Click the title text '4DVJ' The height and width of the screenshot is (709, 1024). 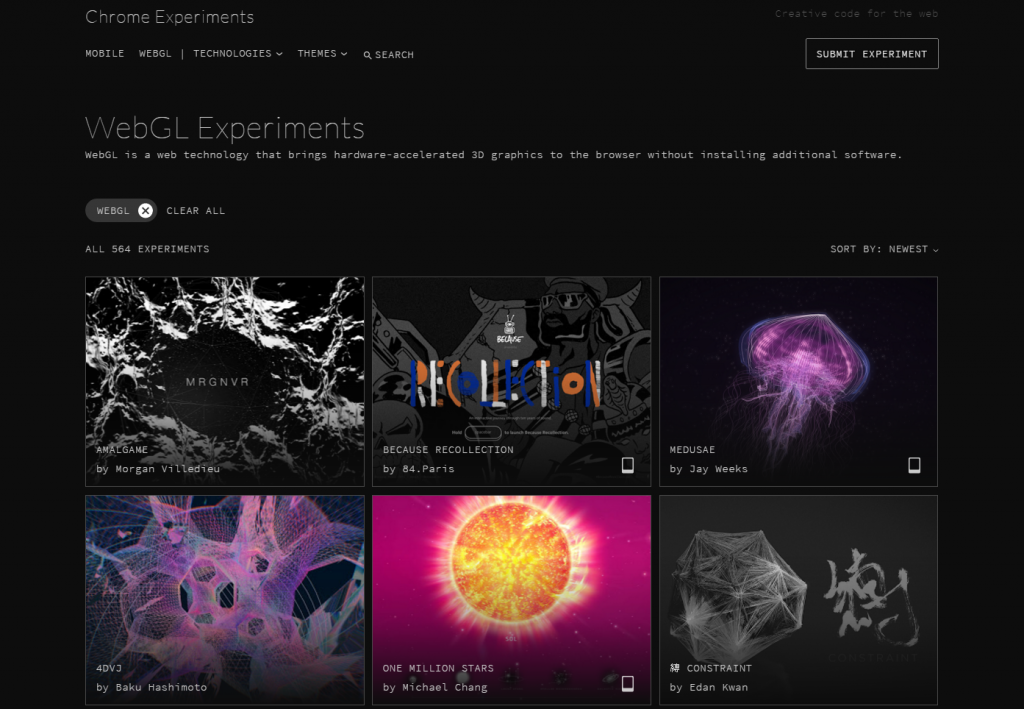[109, 669]
